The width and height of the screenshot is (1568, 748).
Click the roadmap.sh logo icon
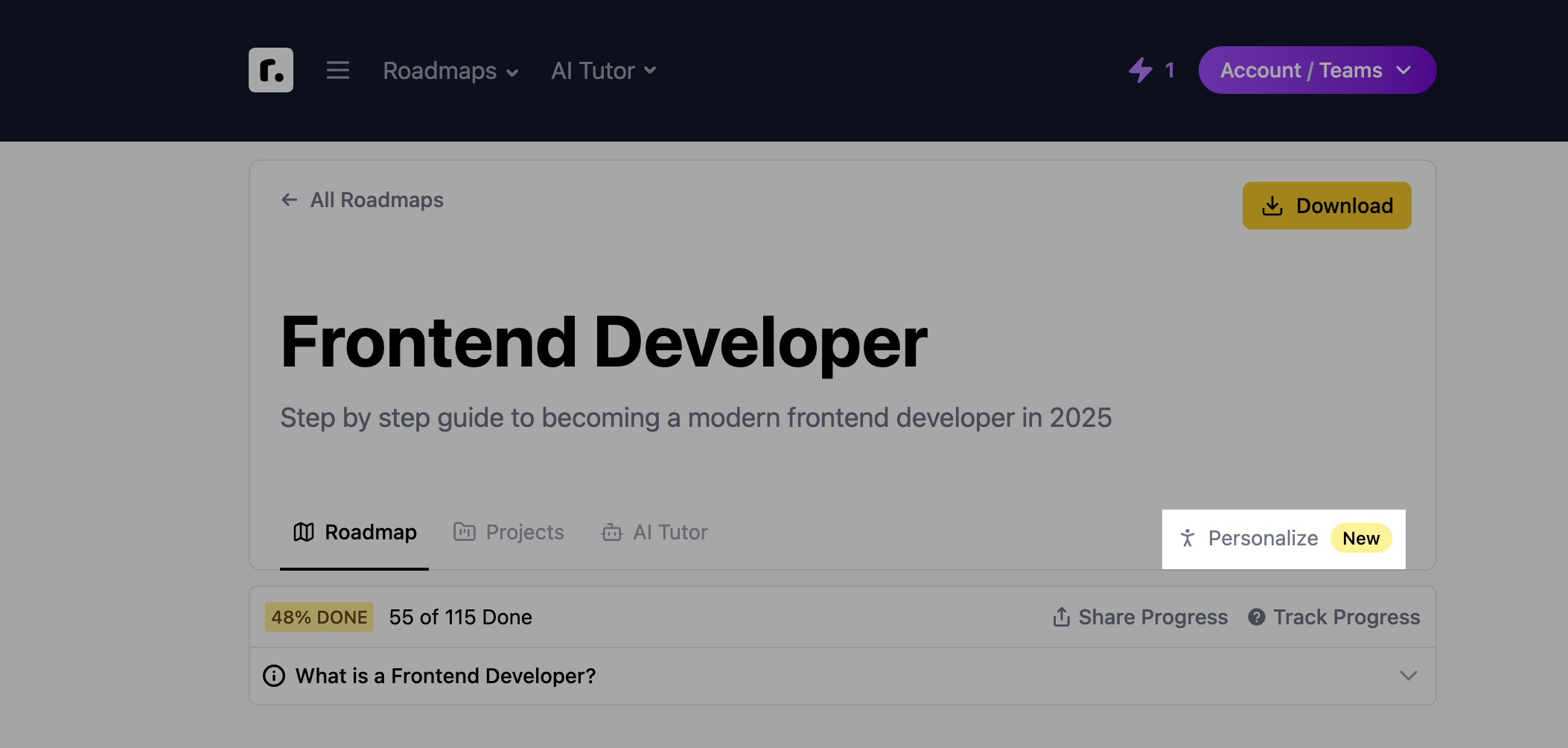tap(271, 70)
